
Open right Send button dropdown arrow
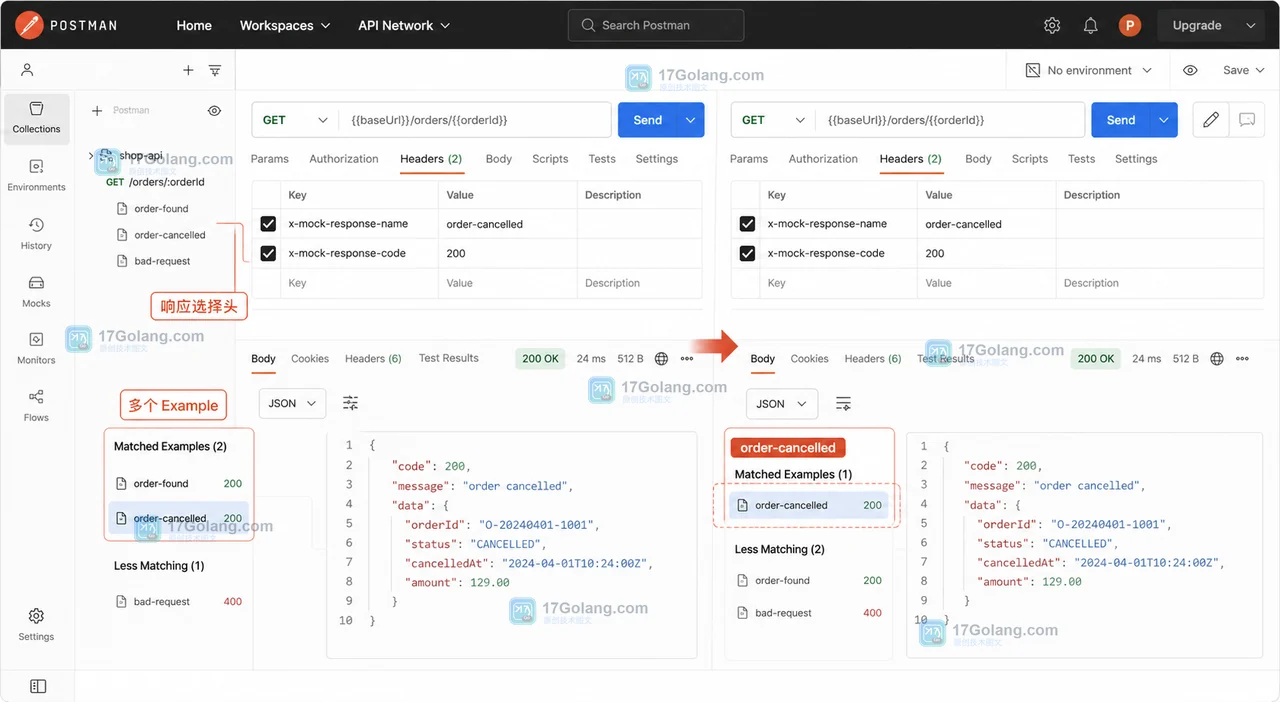point(1164,120)
